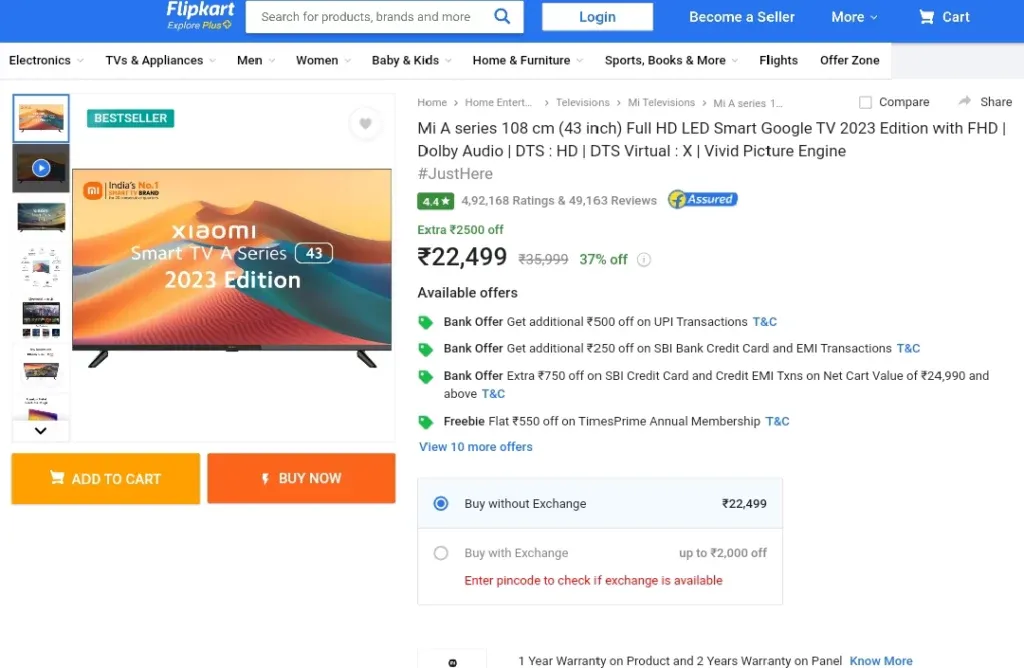Add the TV to wishlist with the heart icon

click(365, 124)
